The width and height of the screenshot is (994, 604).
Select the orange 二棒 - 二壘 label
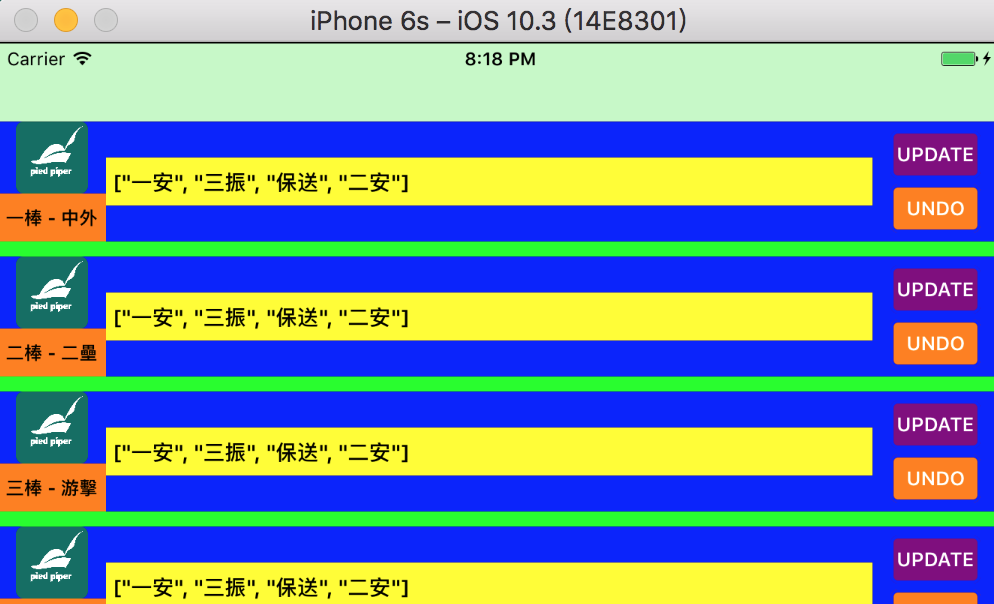(x=52, y=353)
